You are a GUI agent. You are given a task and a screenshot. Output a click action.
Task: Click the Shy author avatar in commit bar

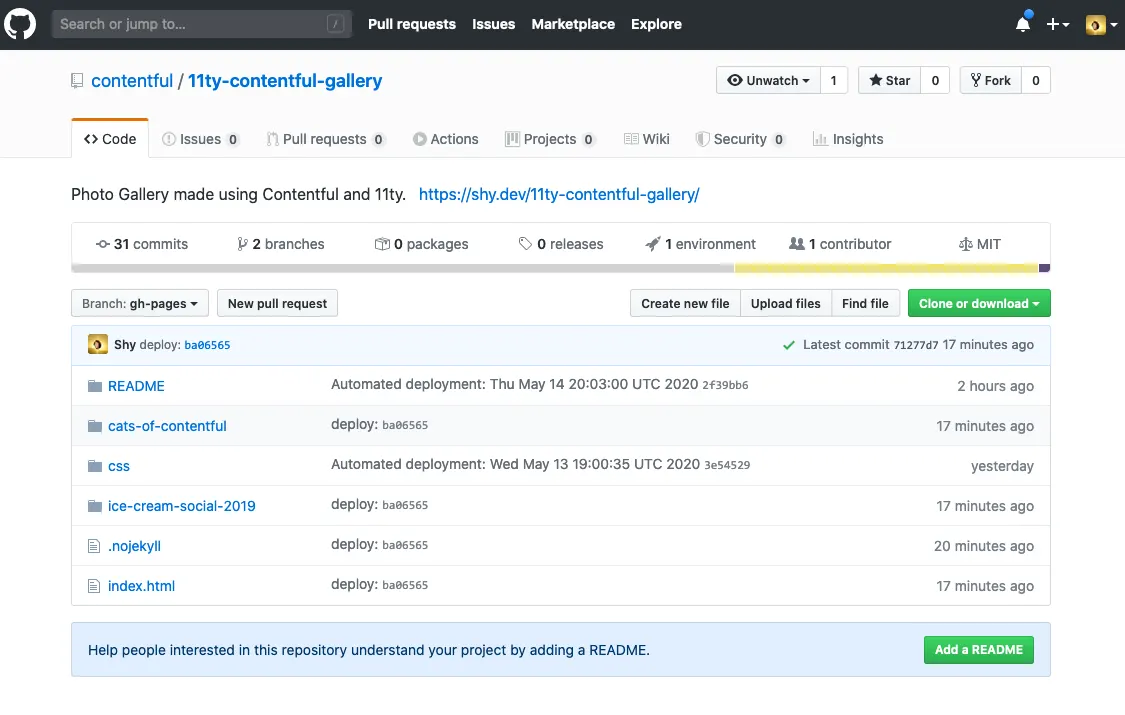(98, 344)
